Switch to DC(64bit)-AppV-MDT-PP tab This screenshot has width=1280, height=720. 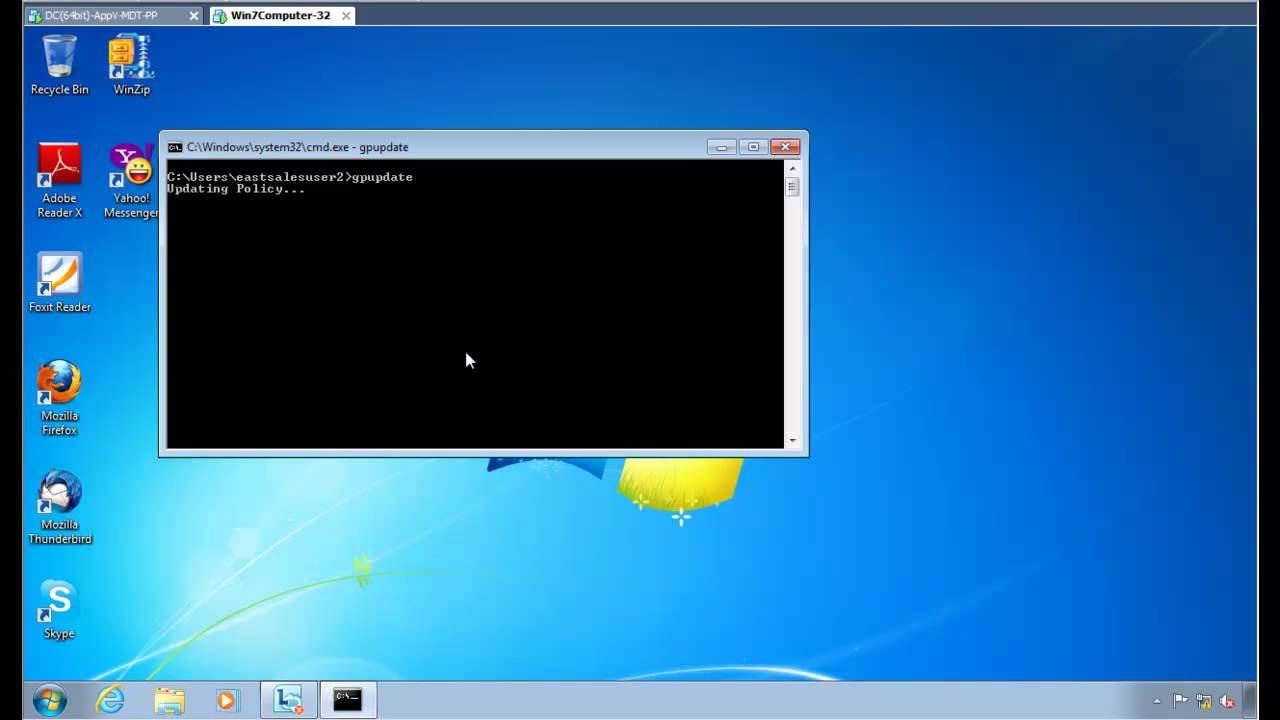click(x=101, y=16)
